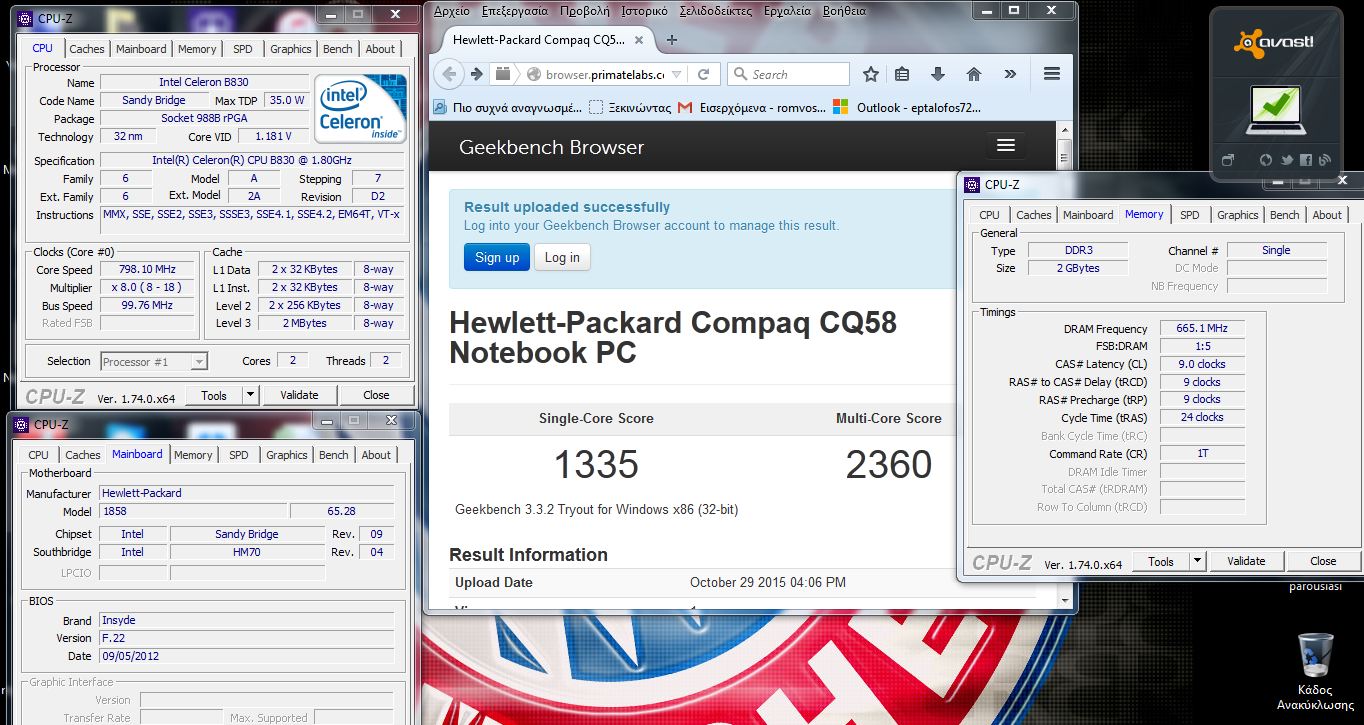Viewport: 1364px width, 725px height.
Task: Select Graphics tab in Mainboard CPU-Z window
Action: coord(287,455)
